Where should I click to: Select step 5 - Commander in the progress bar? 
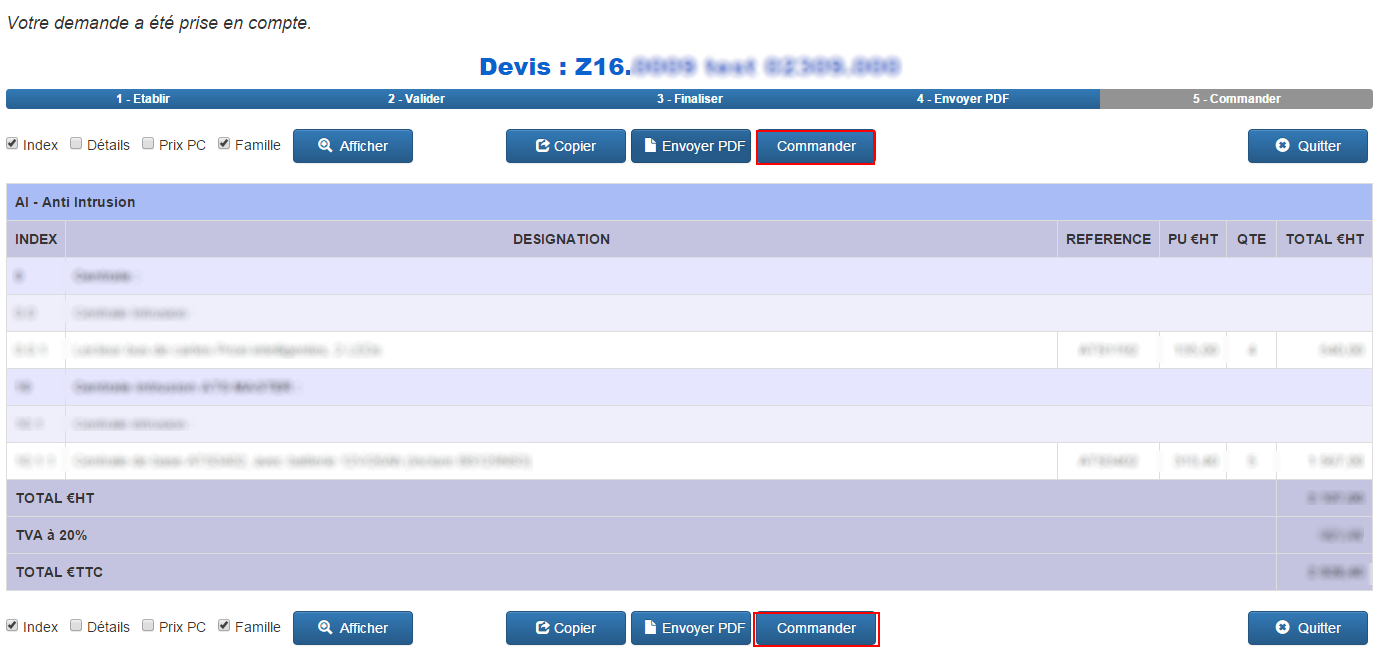pyautogui.click(x=1236, y=99)
